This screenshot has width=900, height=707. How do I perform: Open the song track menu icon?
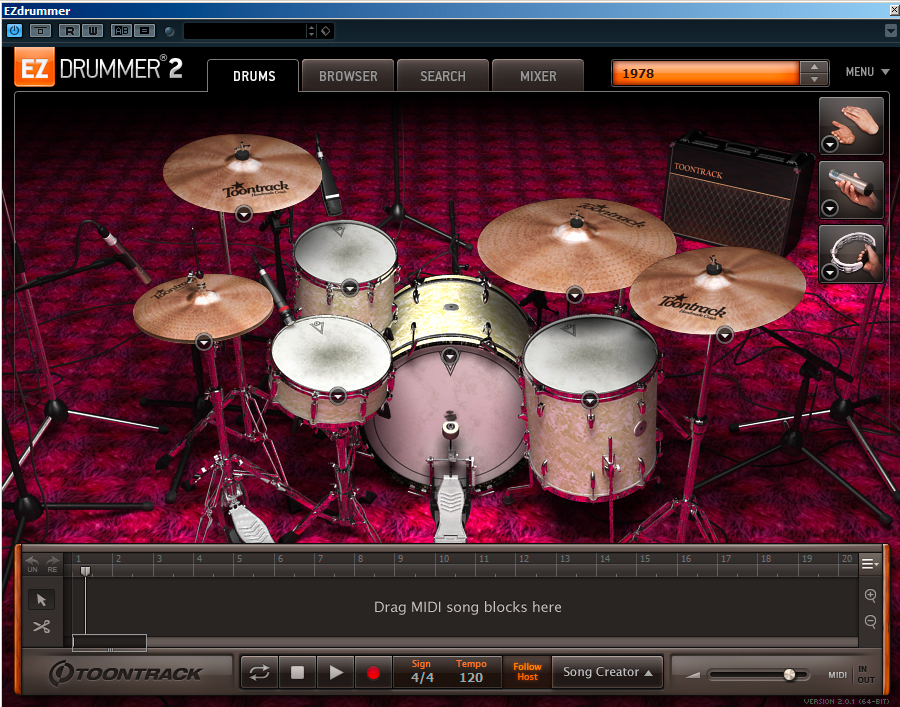[870, 564]
